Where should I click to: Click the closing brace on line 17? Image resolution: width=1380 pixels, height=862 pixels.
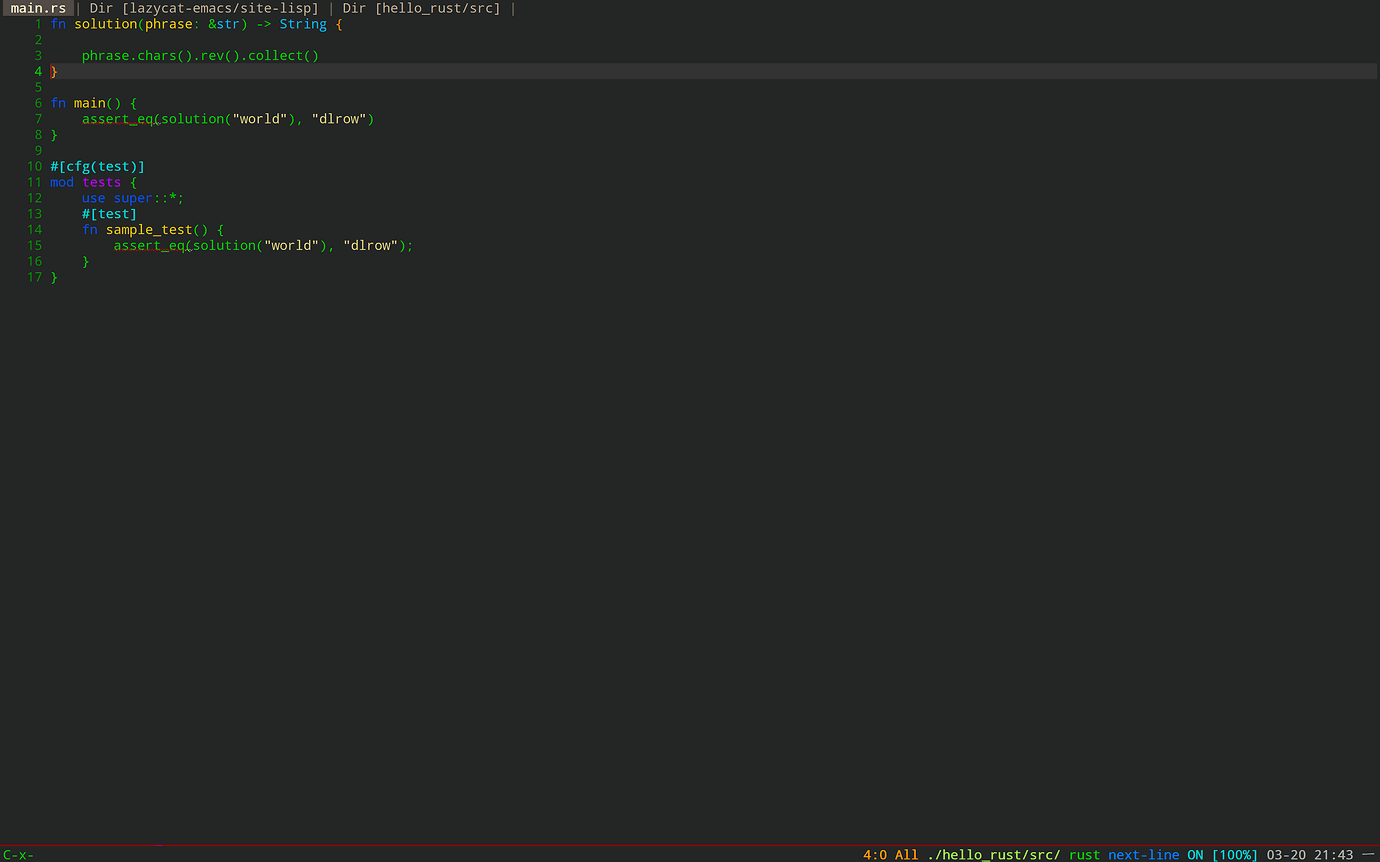click(x=54, y=277)
